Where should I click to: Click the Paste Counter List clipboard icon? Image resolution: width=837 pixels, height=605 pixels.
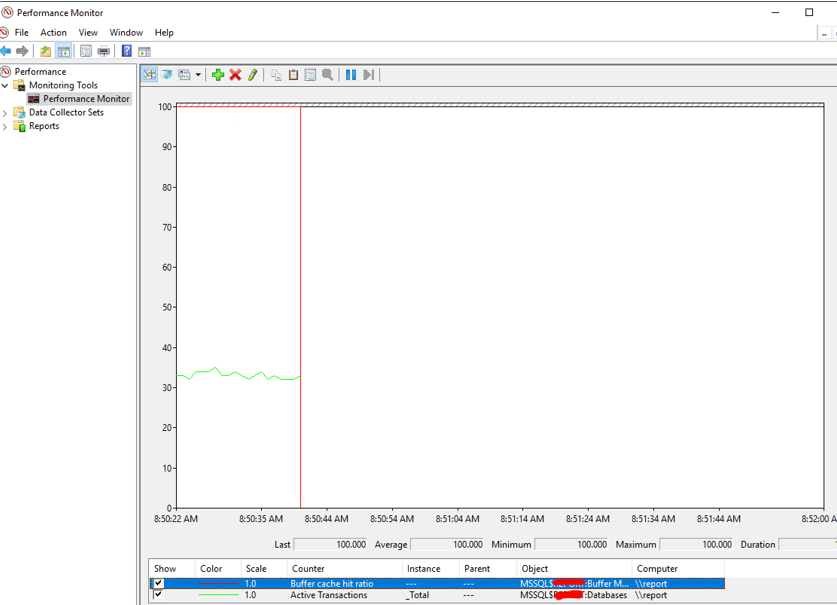(x=293, y=75)
